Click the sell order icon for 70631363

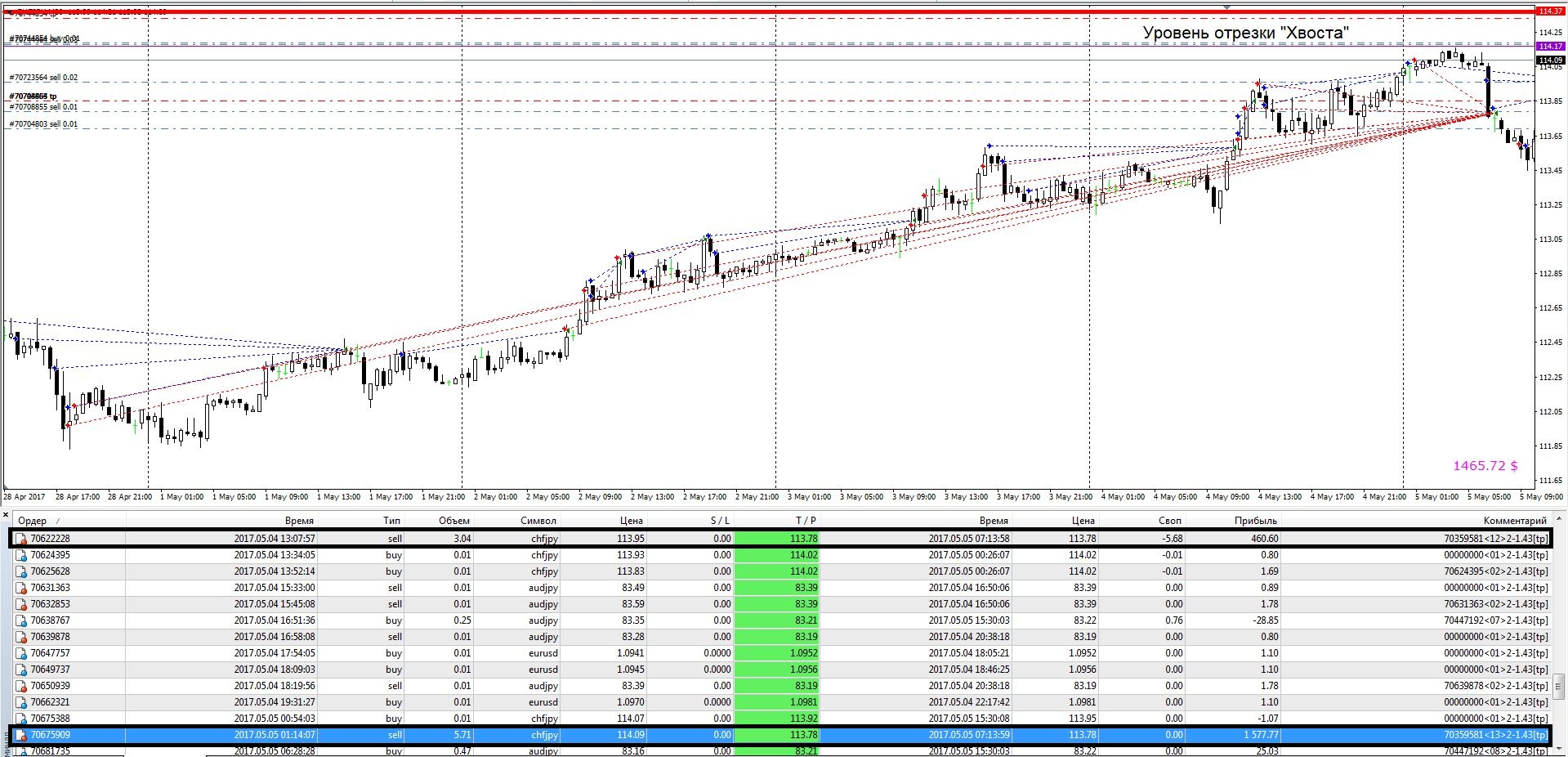(x=21, y=588)
